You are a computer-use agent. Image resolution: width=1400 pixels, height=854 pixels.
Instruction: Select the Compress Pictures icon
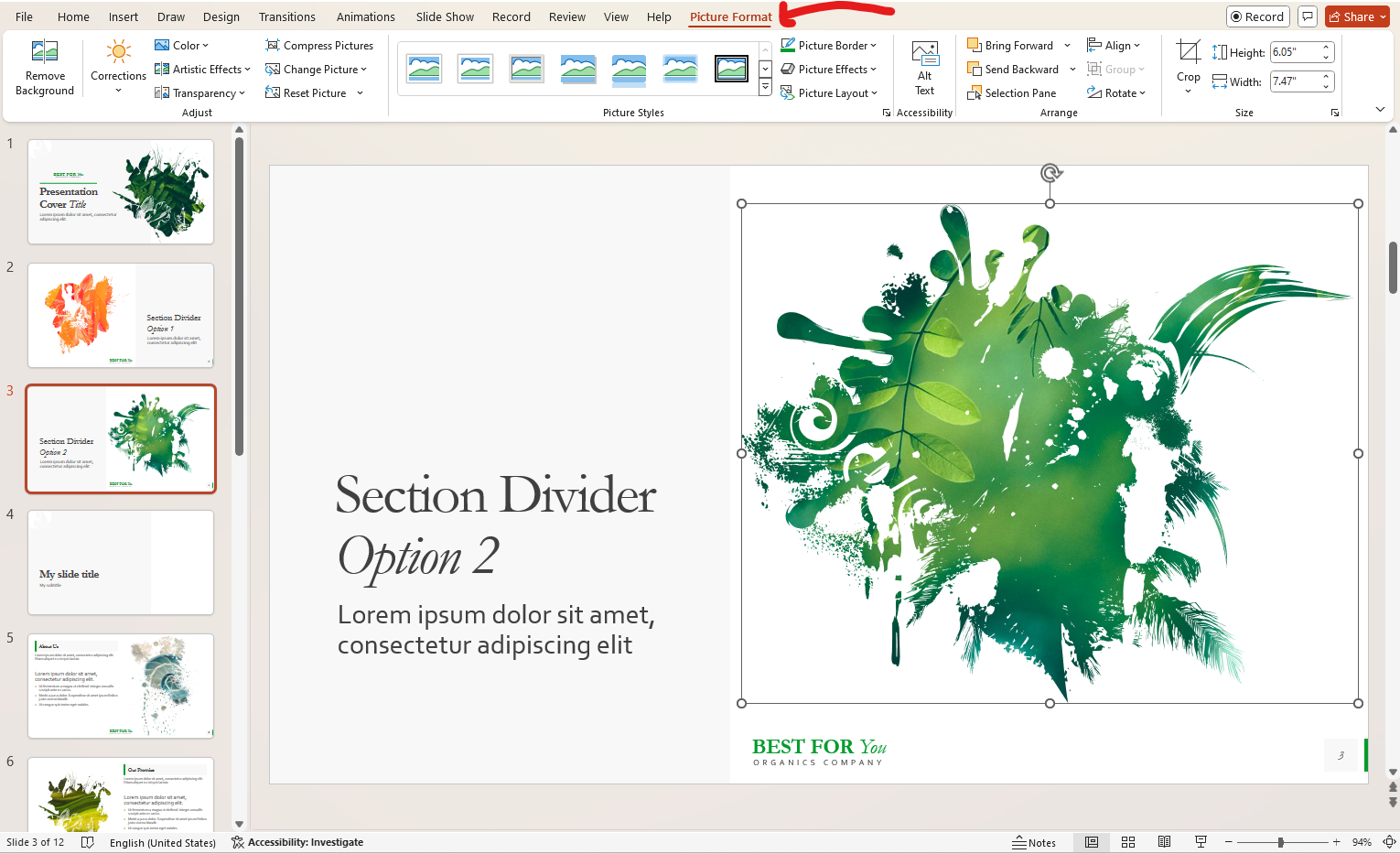pyautogui.click(x=319, y=44)
